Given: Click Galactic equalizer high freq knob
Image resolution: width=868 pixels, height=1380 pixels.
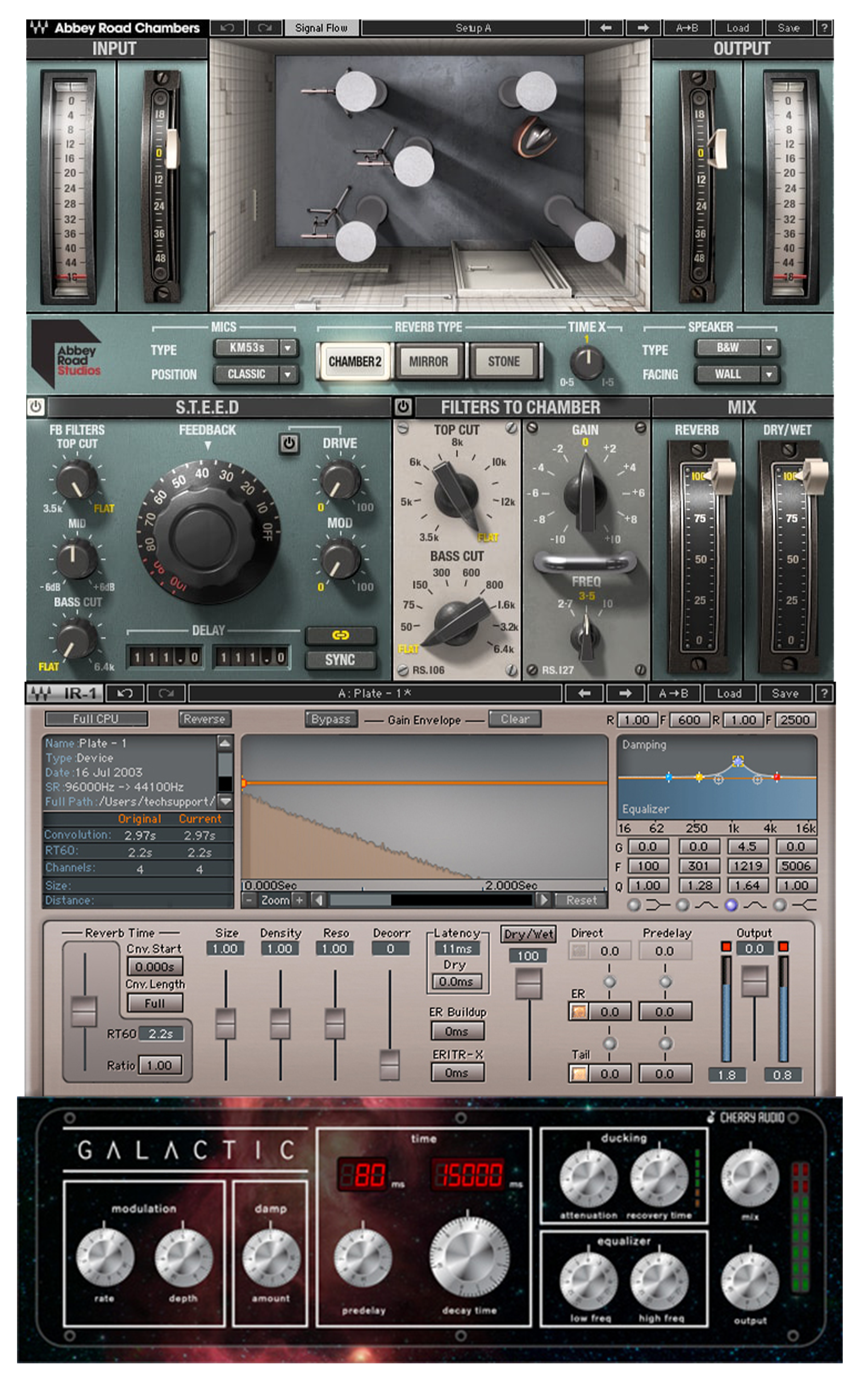Looking at the screenshot, I should pyautogui.click(x=660, y=1281).
